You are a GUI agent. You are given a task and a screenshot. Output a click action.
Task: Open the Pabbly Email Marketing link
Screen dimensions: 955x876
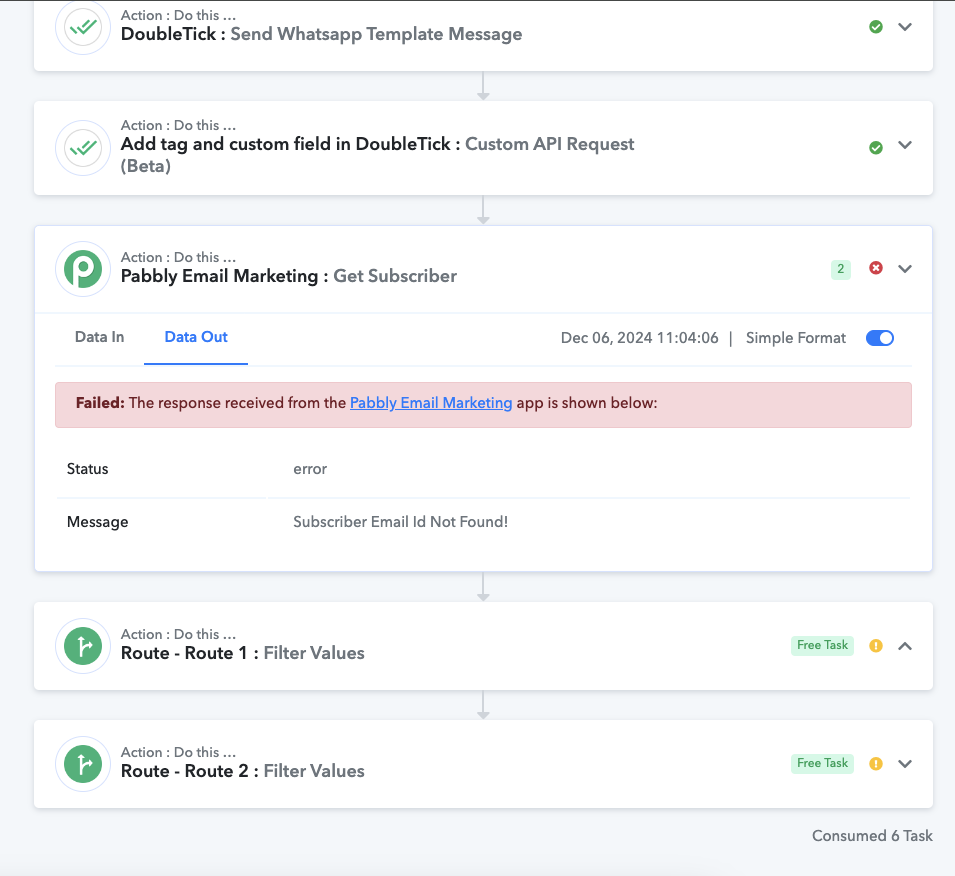[x=431, y=403]
